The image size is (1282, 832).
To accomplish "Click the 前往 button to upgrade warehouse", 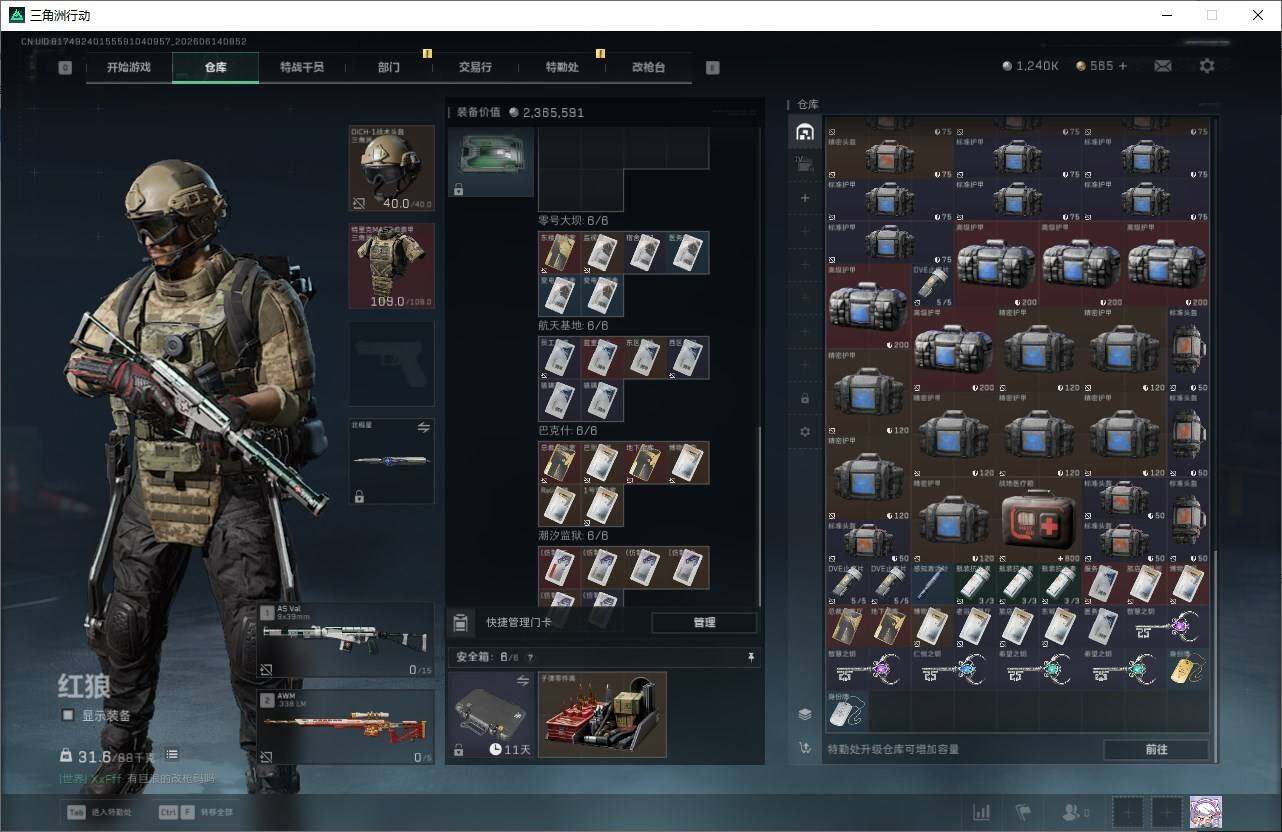I will coord(1156,749).
